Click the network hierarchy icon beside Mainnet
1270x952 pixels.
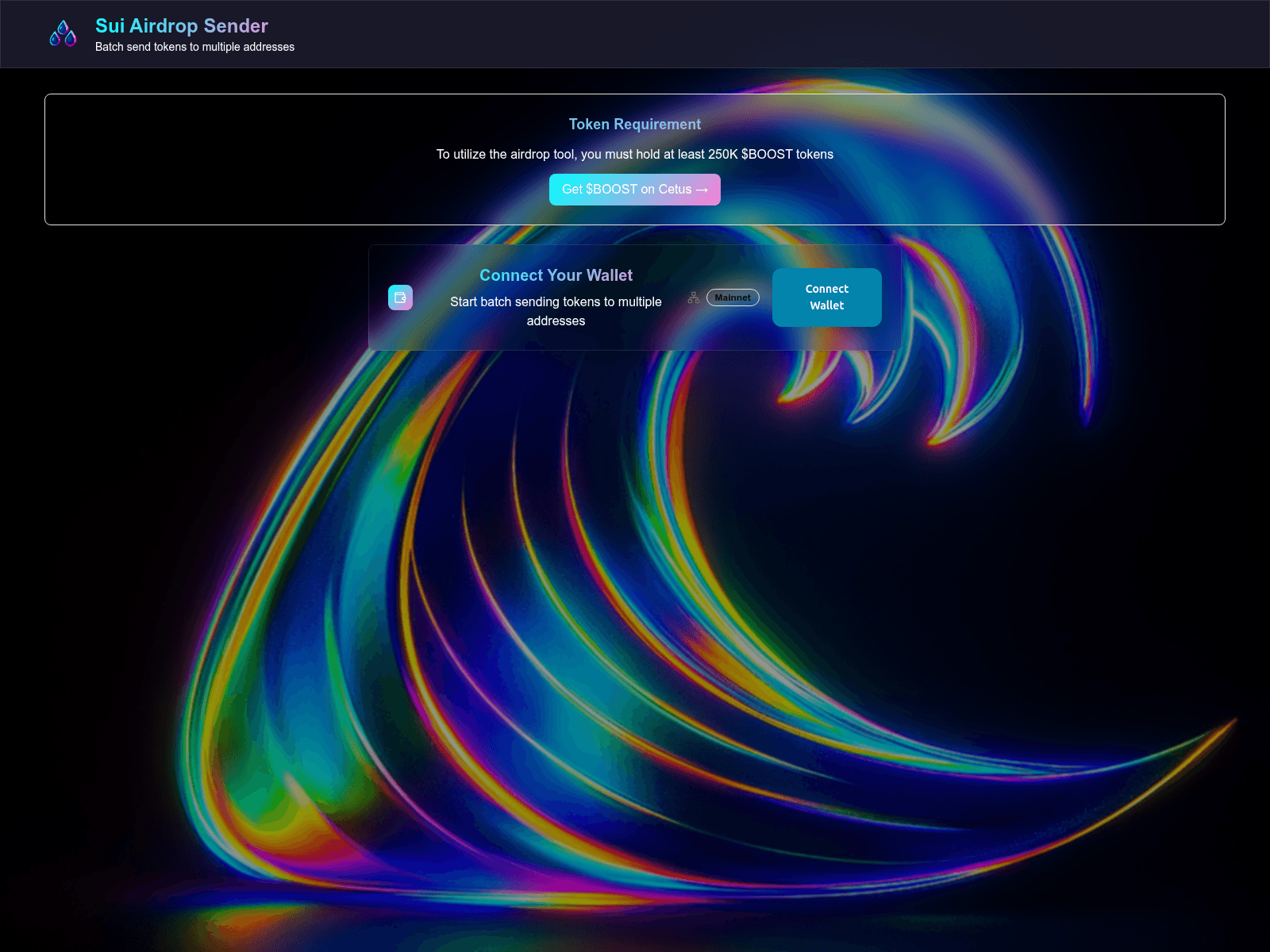coord(694,297)
